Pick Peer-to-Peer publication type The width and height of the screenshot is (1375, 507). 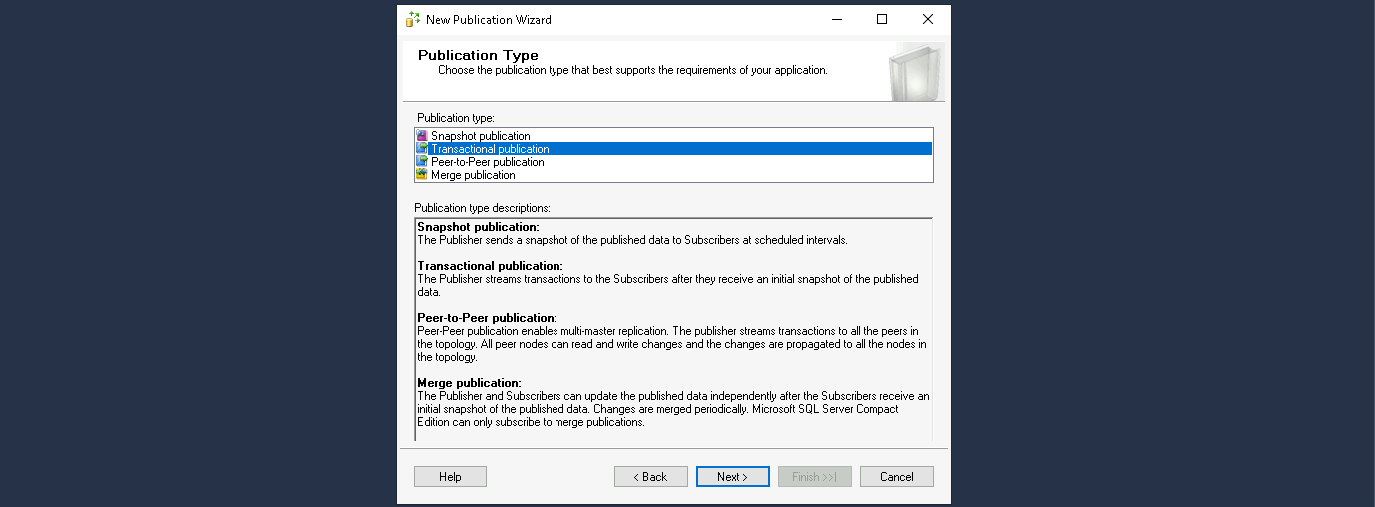[488, 162]
